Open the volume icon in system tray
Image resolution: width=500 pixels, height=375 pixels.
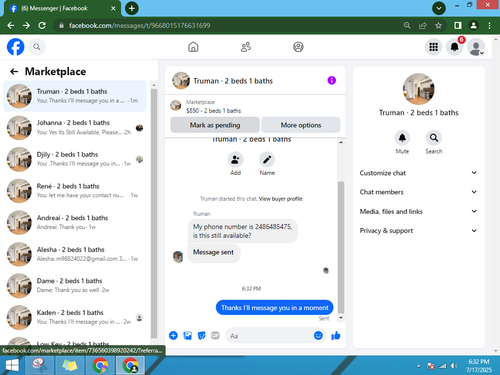[454, 366]
